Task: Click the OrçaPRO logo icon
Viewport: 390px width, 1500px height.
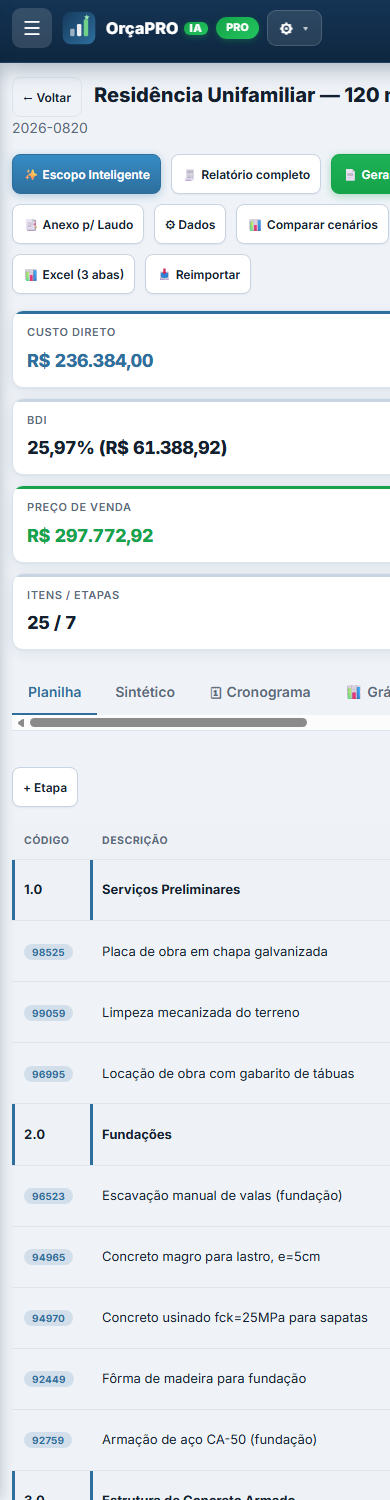Action: (x=79, y=28)
